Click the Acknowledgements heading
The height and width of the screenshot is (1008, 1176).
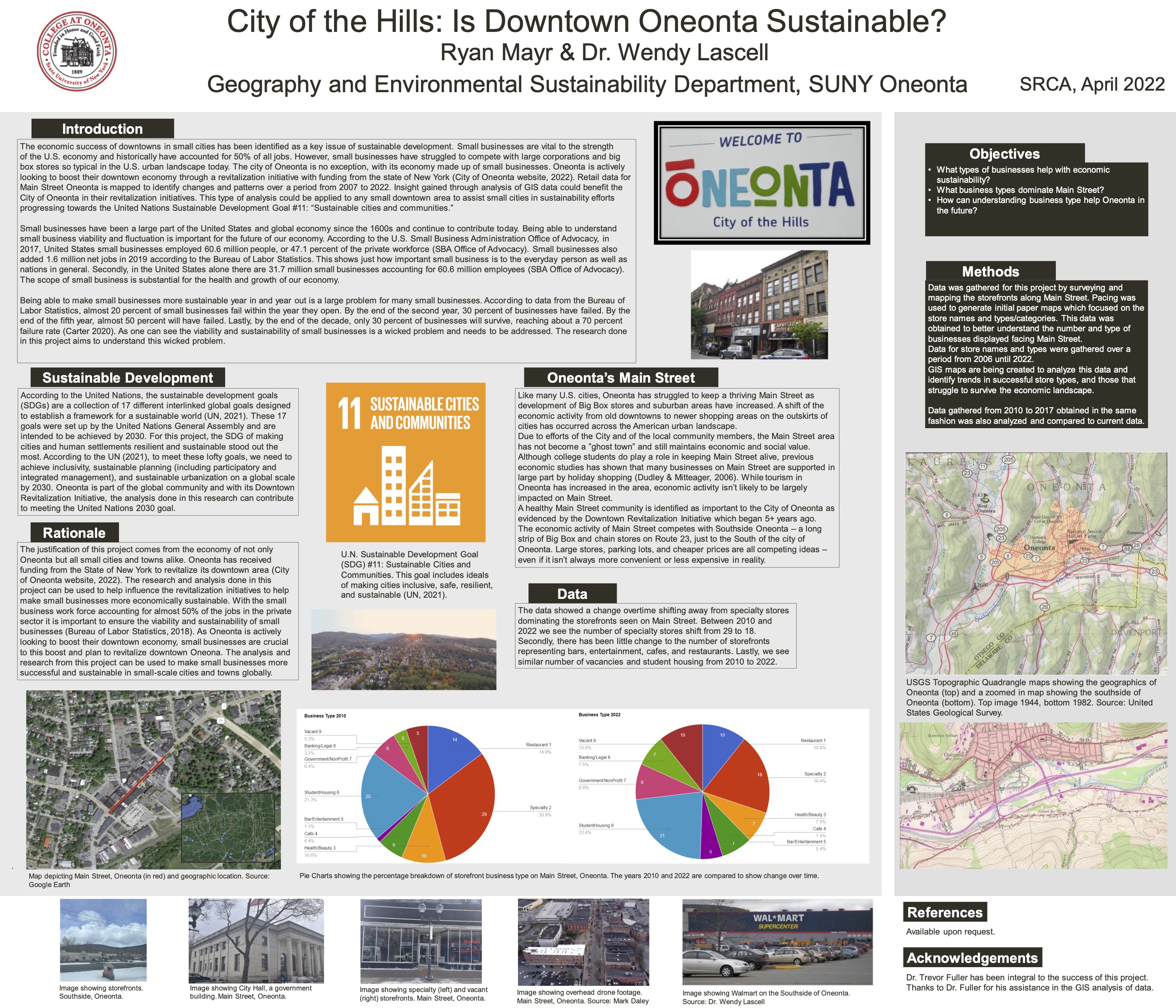click(x=972, y=957)
